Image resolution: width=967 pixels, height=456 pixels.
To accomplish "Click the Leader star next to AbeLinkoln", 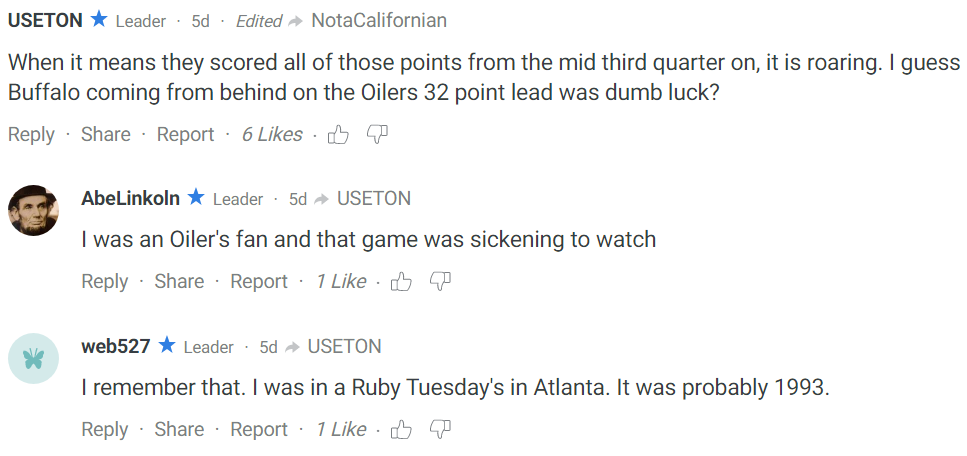I will (196, 197).
